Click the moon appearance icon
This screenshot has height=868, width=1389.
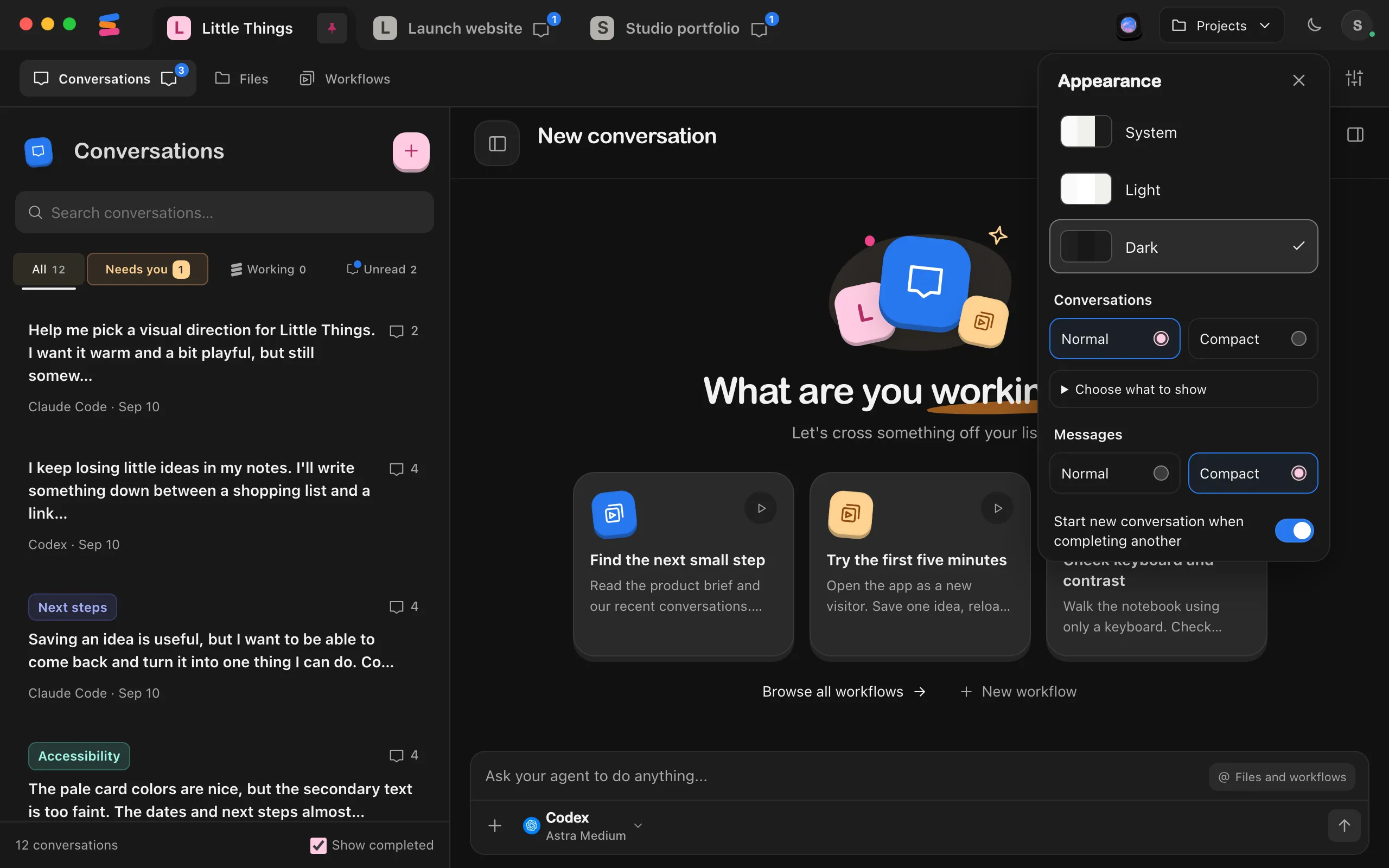click(1314, 25)
